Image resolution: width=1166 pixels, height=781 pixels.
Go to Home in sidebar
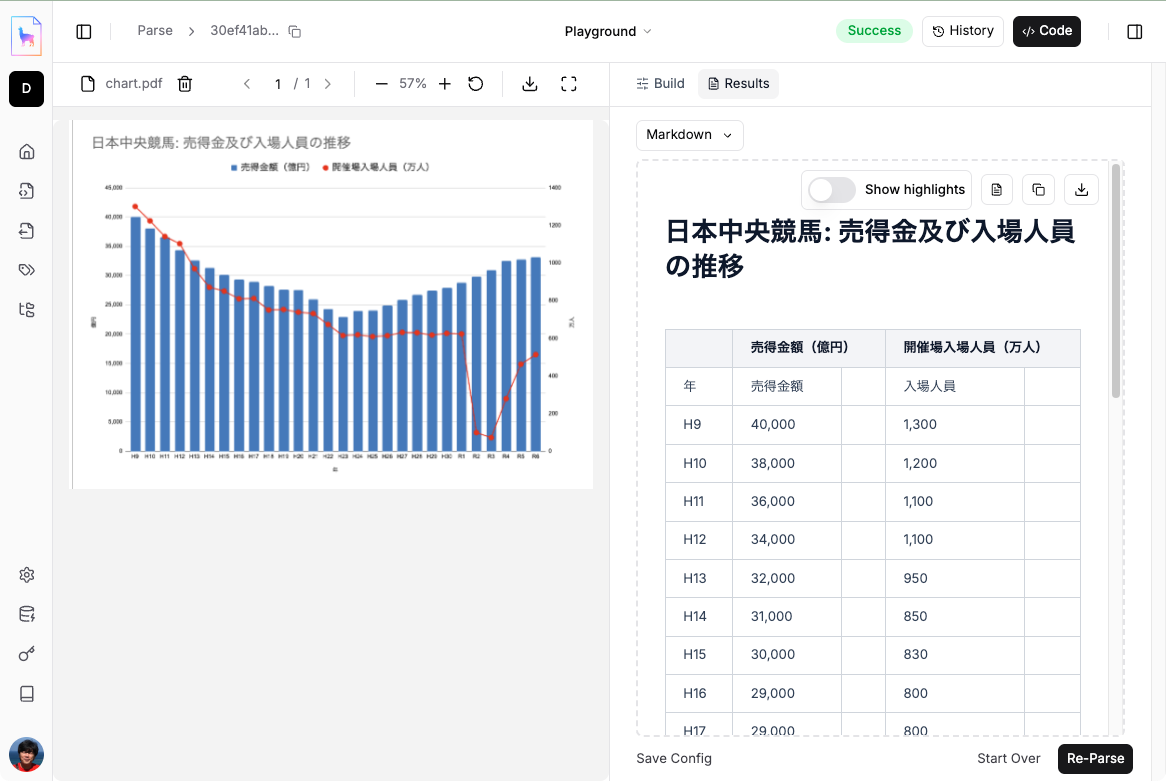27,152
